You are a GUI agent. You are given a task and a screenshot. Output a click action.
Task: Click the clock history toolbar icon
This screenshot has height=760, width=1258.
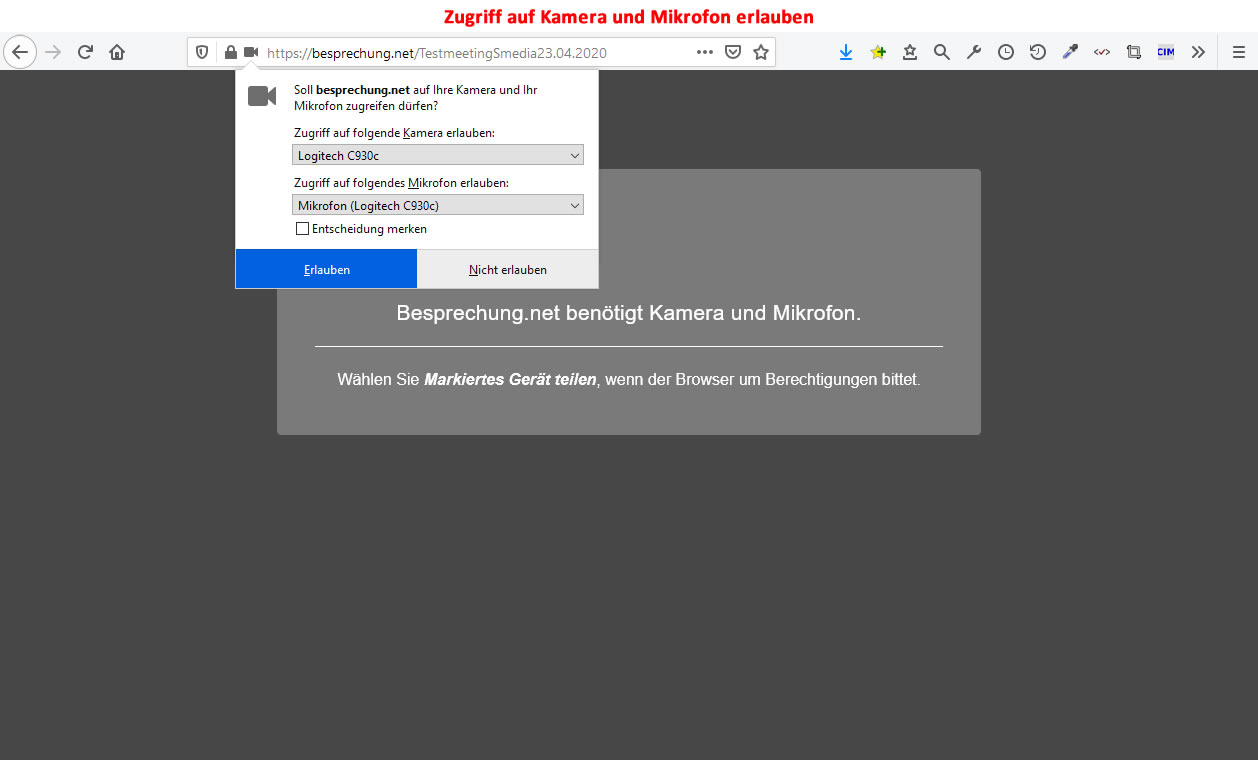point(1006,52)
